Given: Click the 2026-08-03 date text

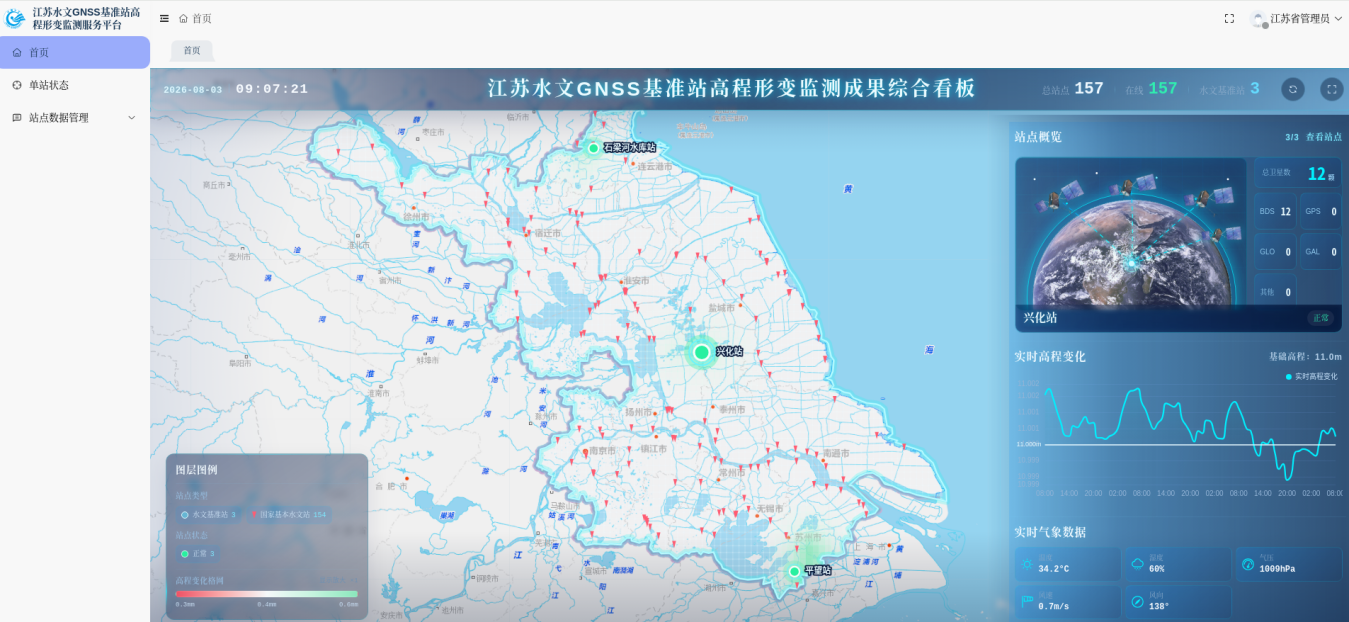Looking at the screenshot, I should [x=193, y=89].
